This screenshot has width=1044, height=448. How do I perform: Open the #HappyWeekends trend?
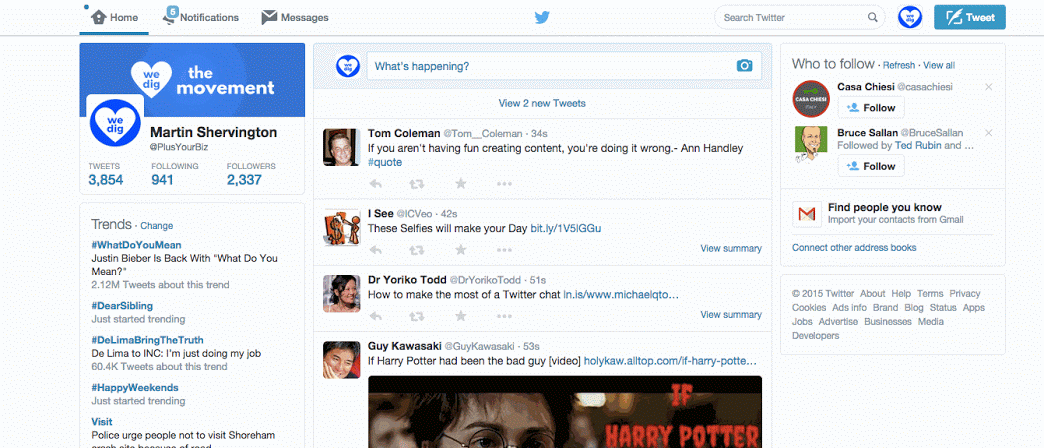[x=134, y=387]
